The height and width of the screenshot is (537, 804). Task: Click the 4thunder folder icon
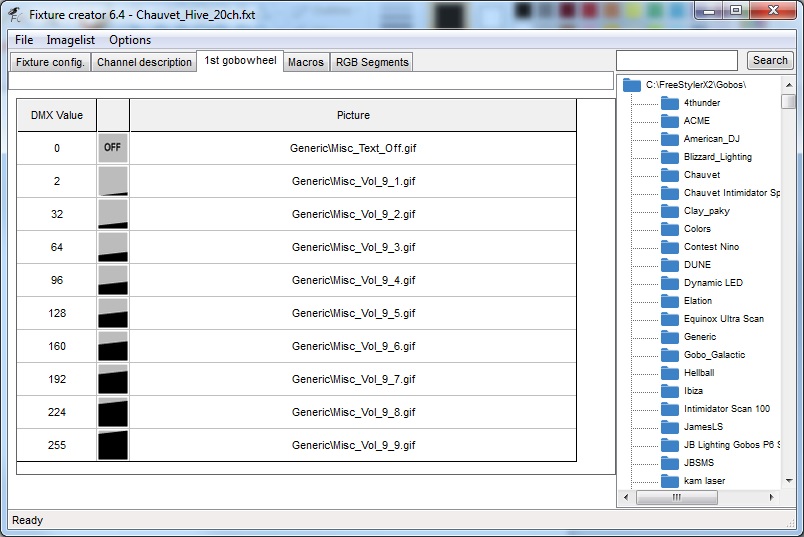pyautogui.click(x=670, y=103)
